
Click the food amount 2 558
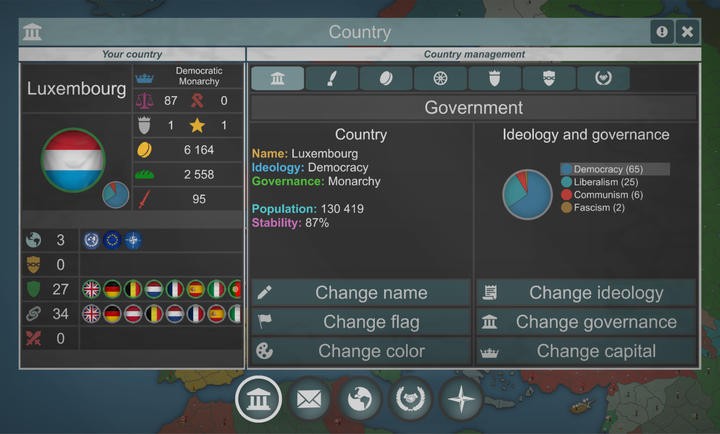point(198,175)
